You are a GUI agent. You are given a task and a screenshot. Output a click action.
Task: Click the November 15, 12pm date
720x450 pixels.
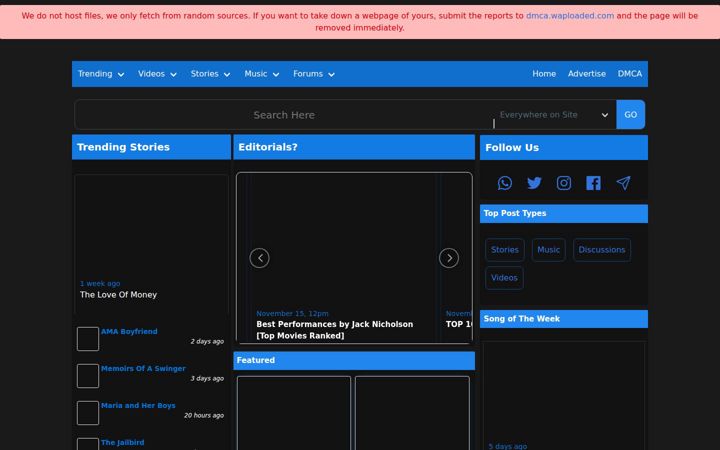(292, 314)
